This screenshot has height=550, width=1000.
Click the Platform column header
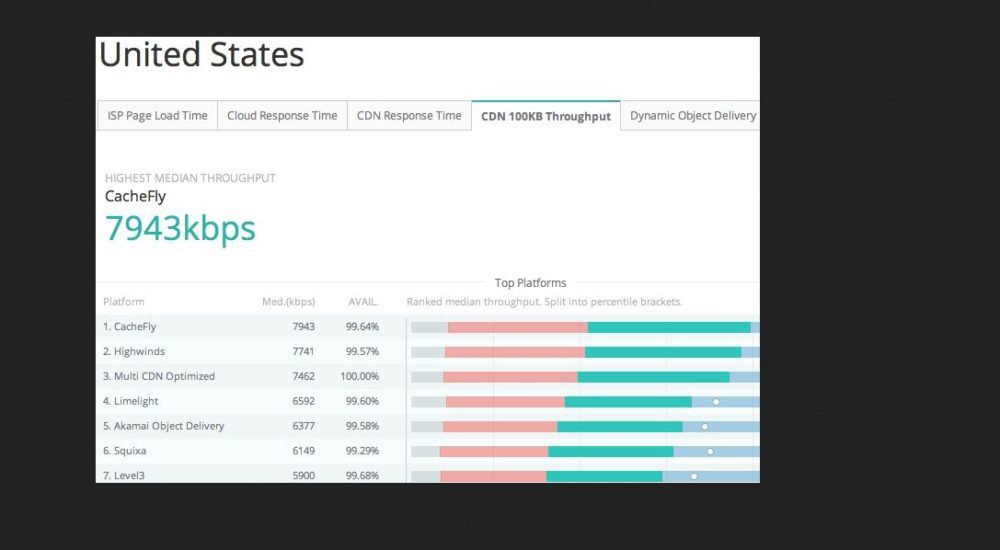[x=124, y=302]
